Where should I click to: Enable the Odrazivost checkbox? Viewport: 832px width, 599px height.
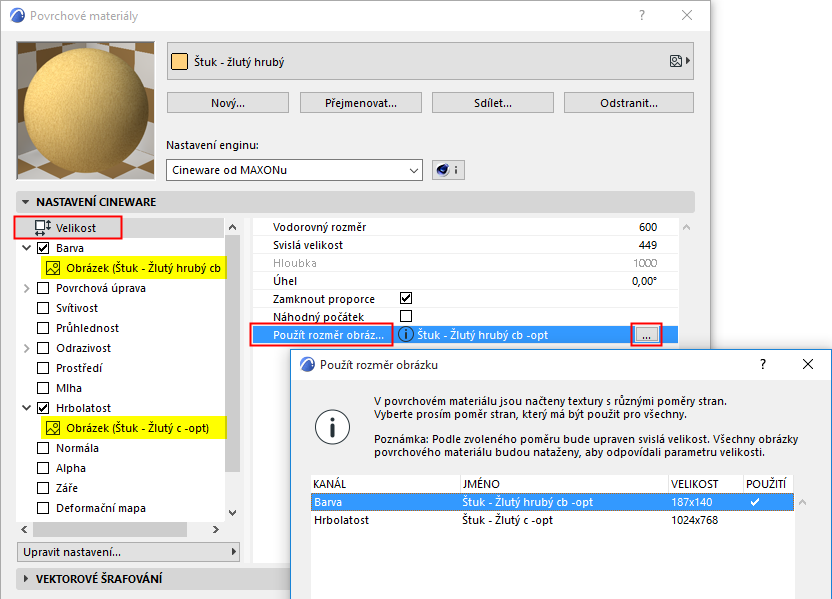43,348
